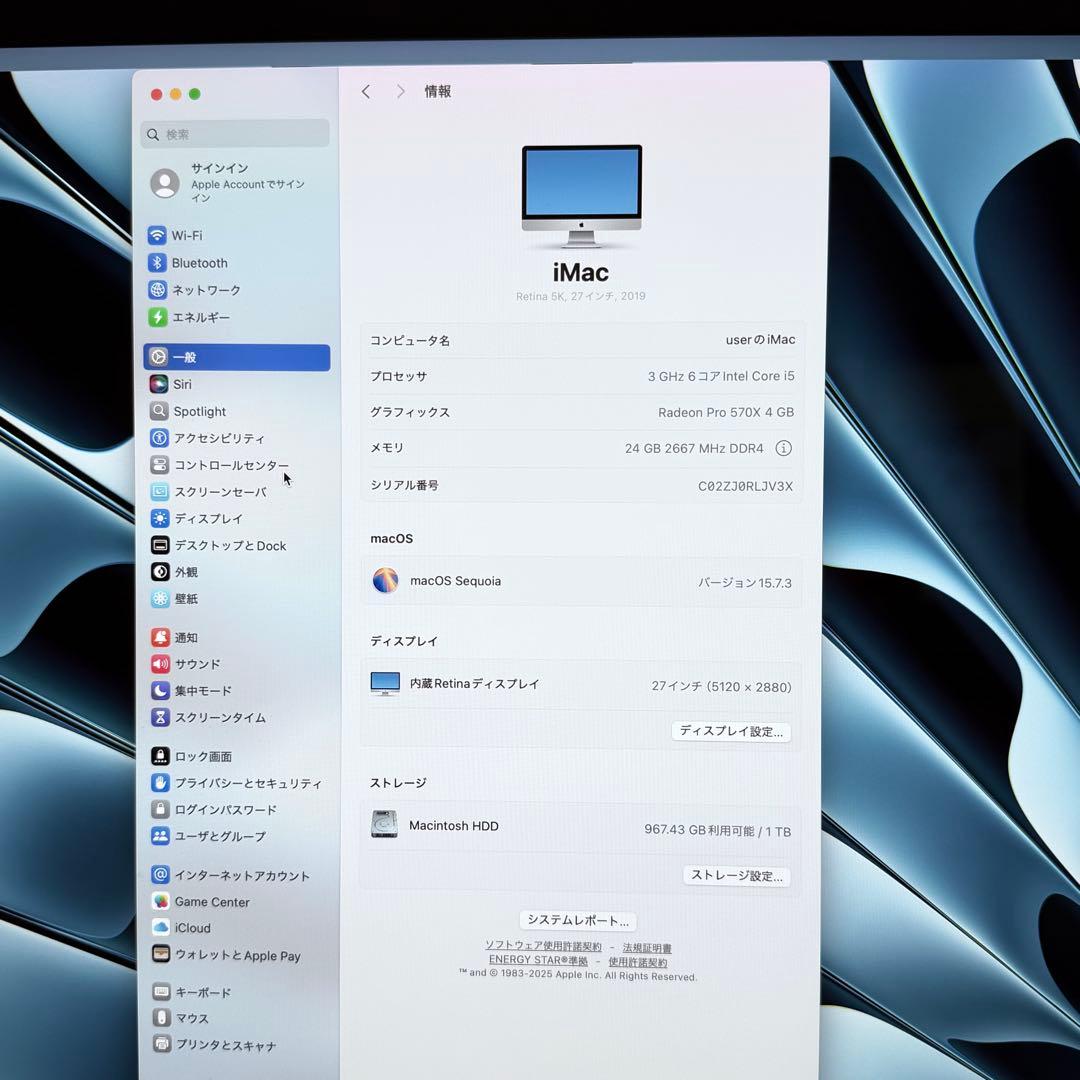
Task: Click the ソフトウェア使用許諾契約 link
Action: click(548, 947)
